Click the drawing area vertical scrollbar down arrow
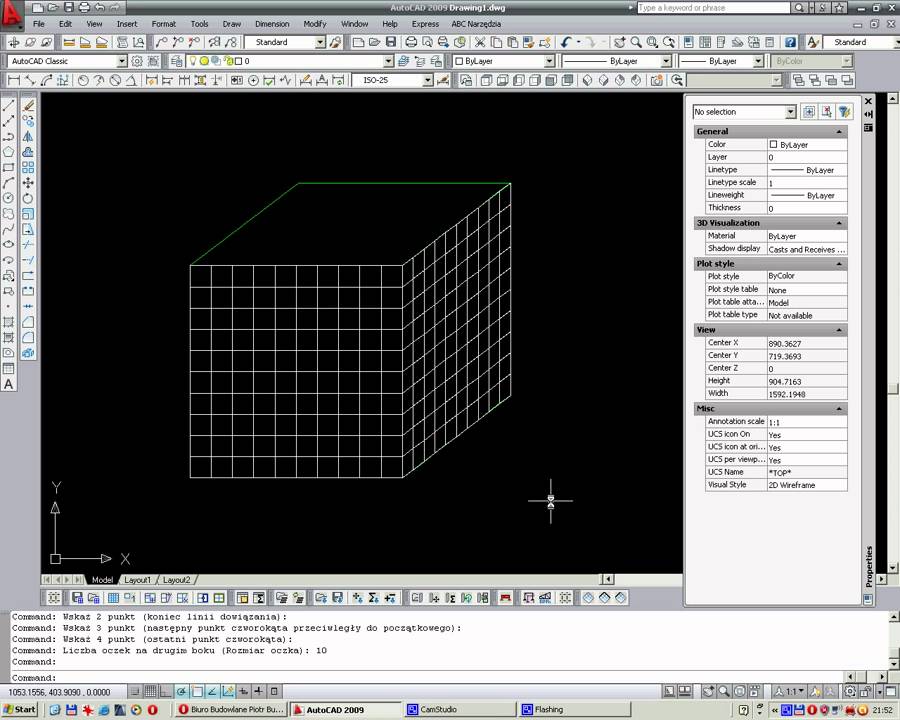 893,568
